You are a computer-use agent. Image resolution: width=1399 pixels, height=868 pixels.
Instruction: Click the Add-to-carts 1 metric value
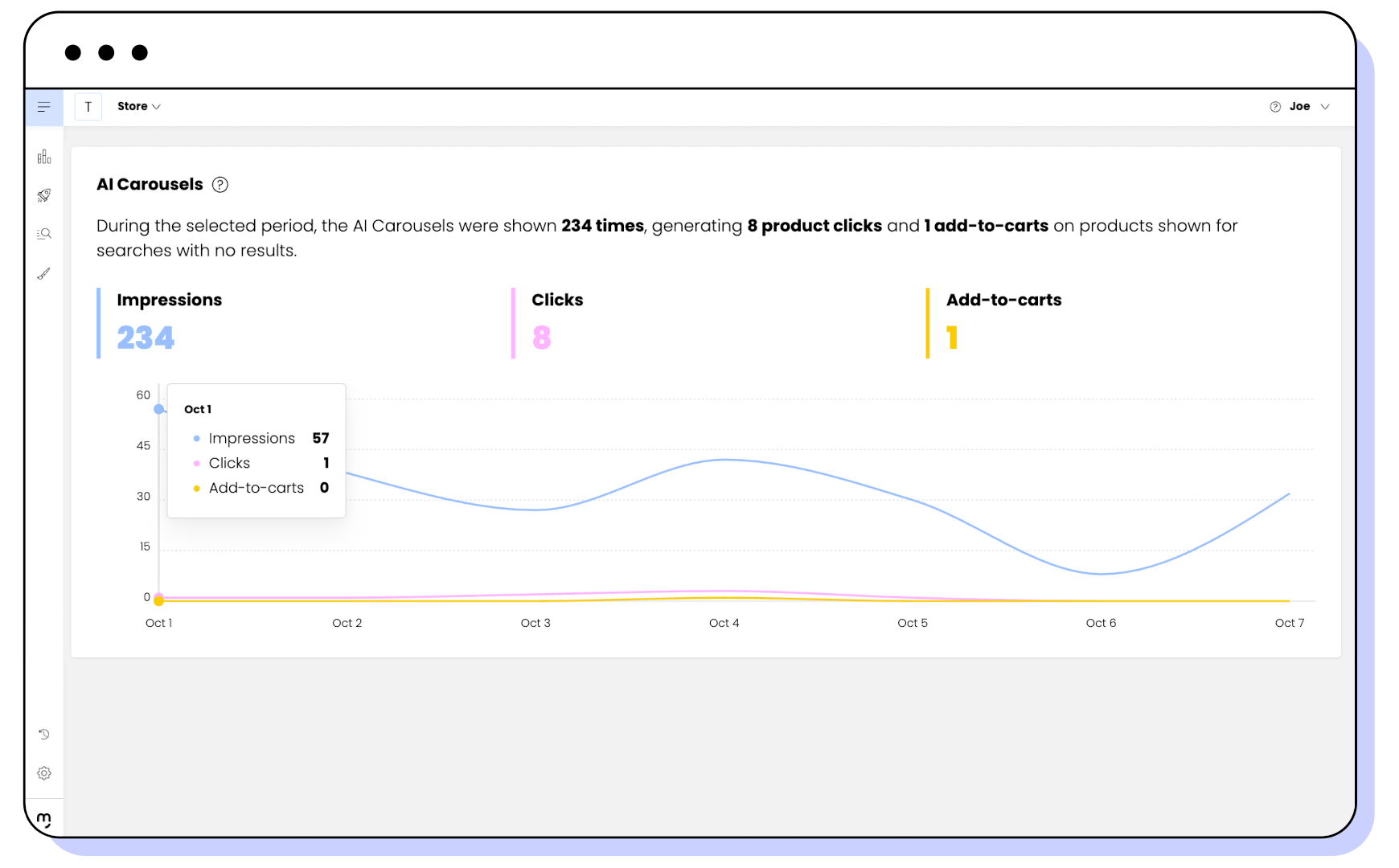(952, 338)
